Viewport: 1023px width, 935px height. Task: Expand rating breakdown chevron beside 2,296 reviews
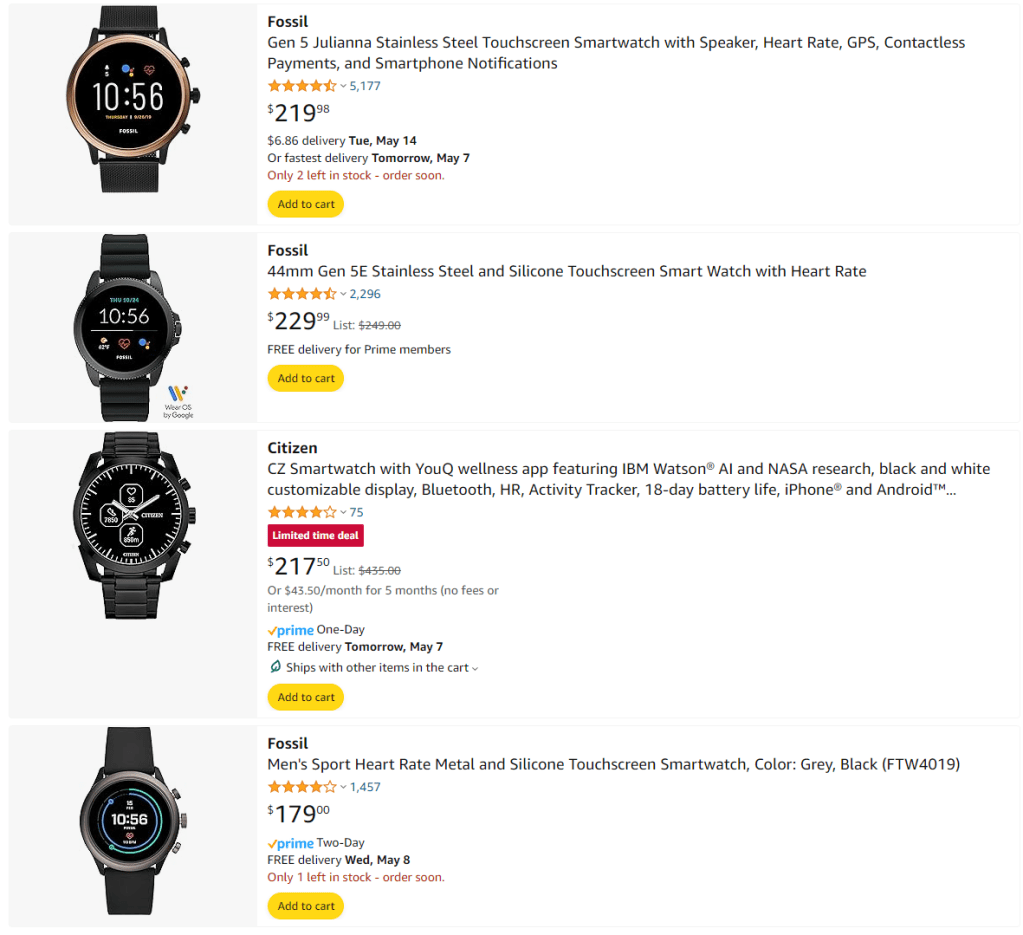343,294
